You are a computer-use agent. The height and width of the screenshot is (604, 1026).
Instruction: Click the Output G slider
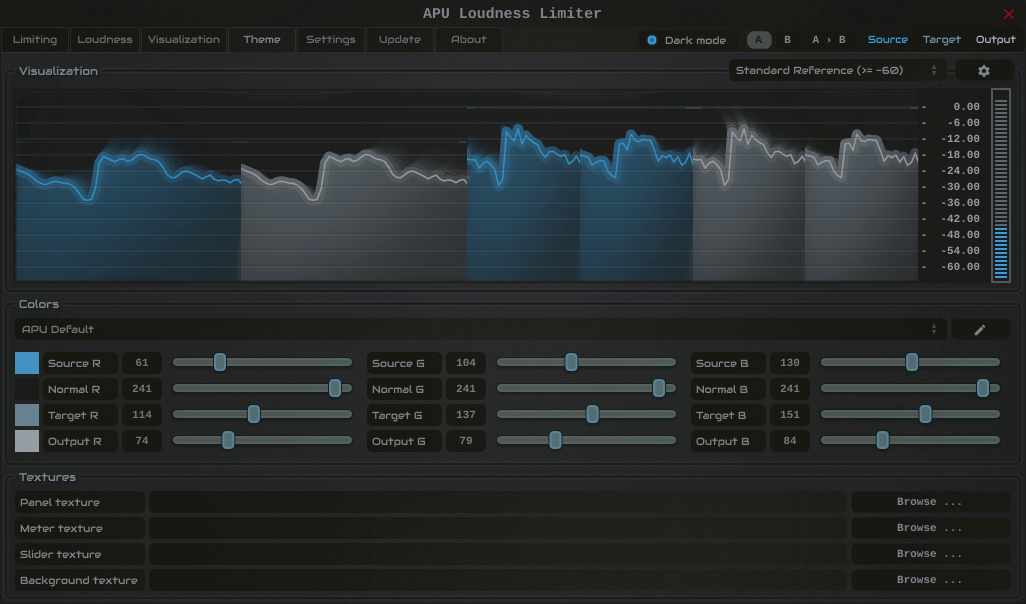(586, 441)
